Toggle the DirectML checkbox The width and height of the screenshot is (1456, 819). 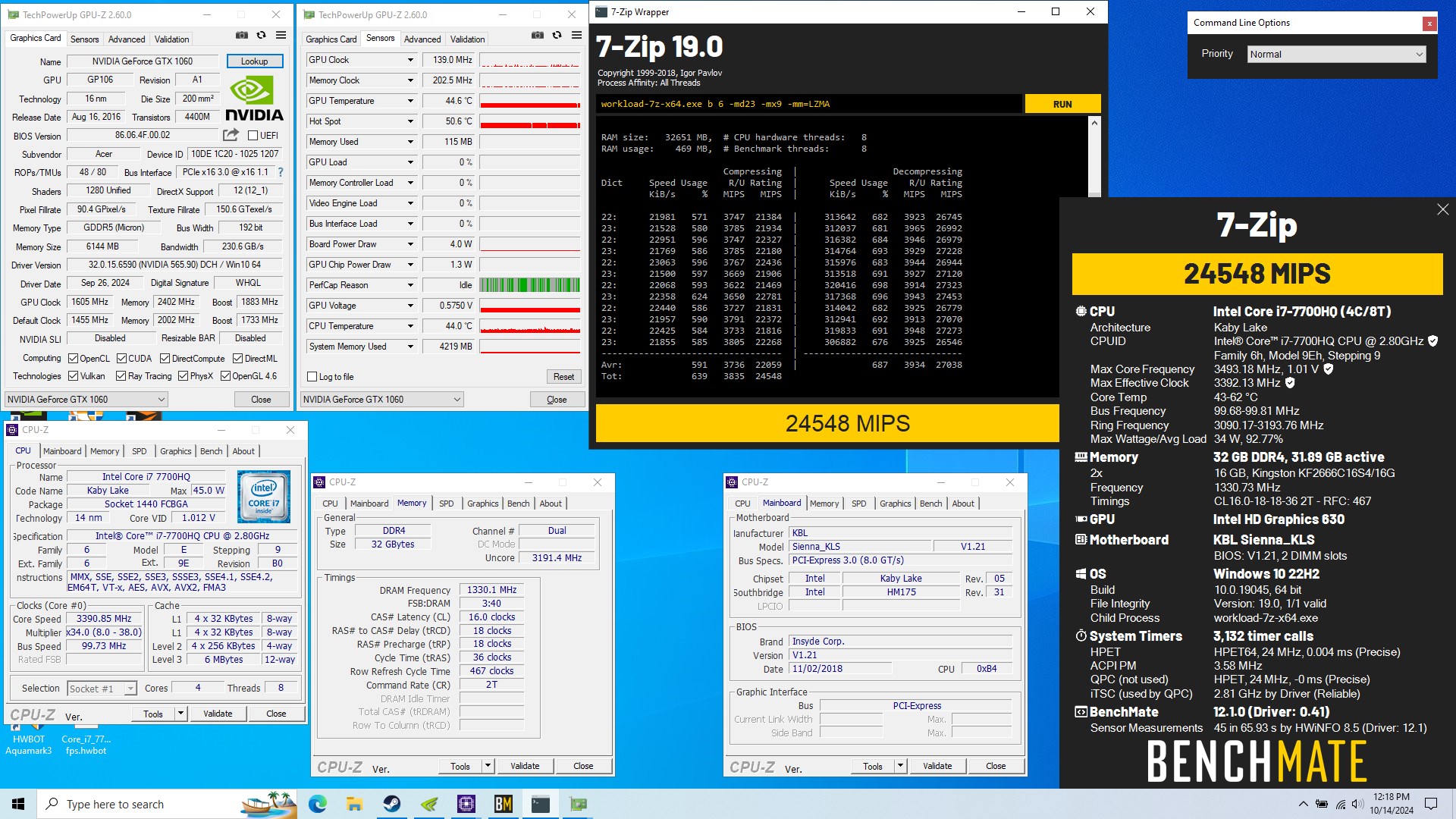coord(237,359)
